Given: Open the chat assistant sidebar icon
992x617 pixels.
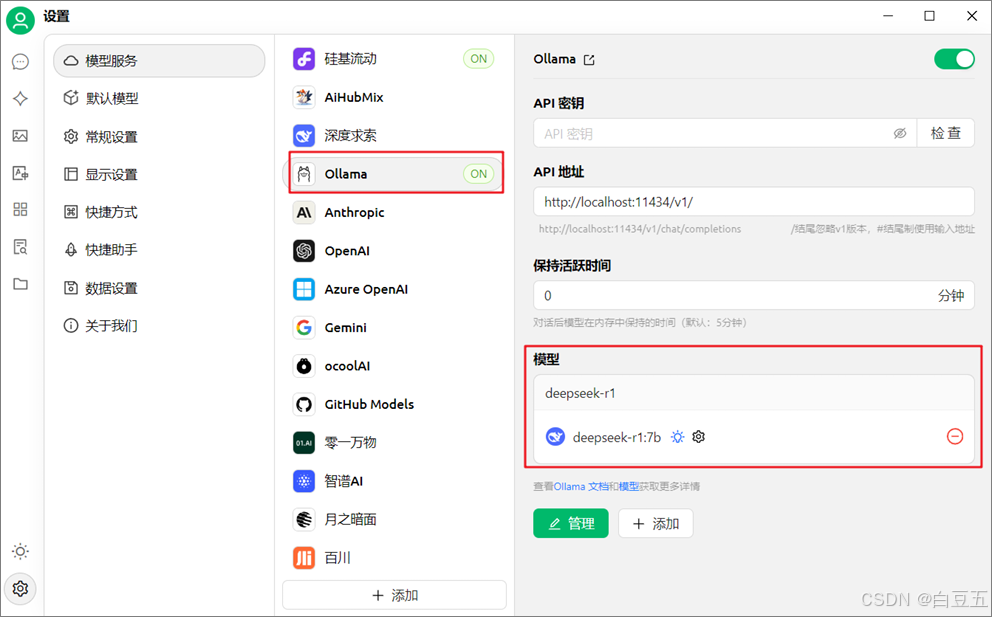Looking at the screenshot, I should (x=20, y=61).
